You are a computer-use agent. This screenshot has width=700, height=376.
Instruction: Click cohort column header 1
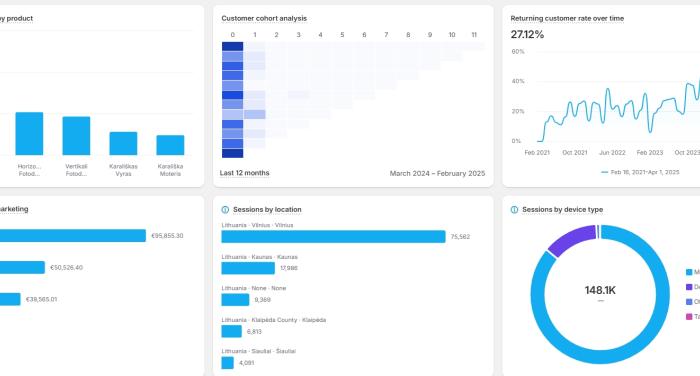(254, 34)
